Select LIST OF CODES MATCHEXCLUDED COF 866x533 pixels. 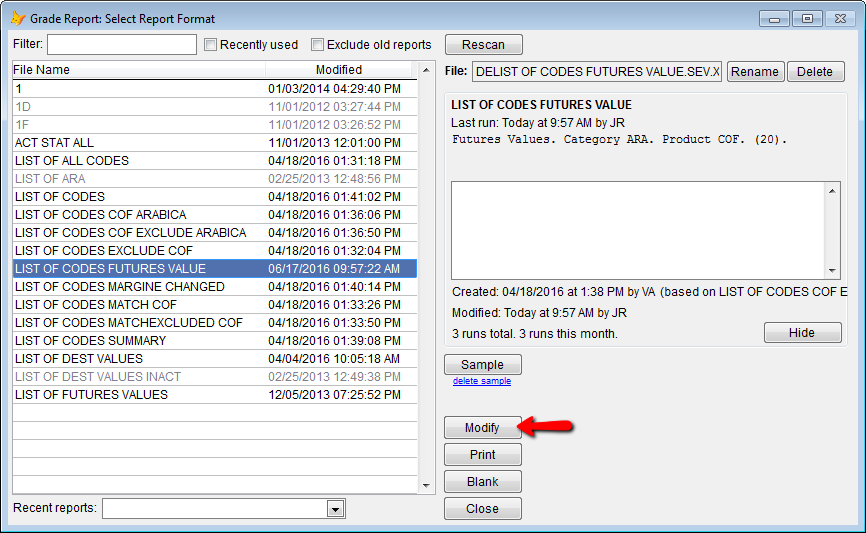(215, 323)
